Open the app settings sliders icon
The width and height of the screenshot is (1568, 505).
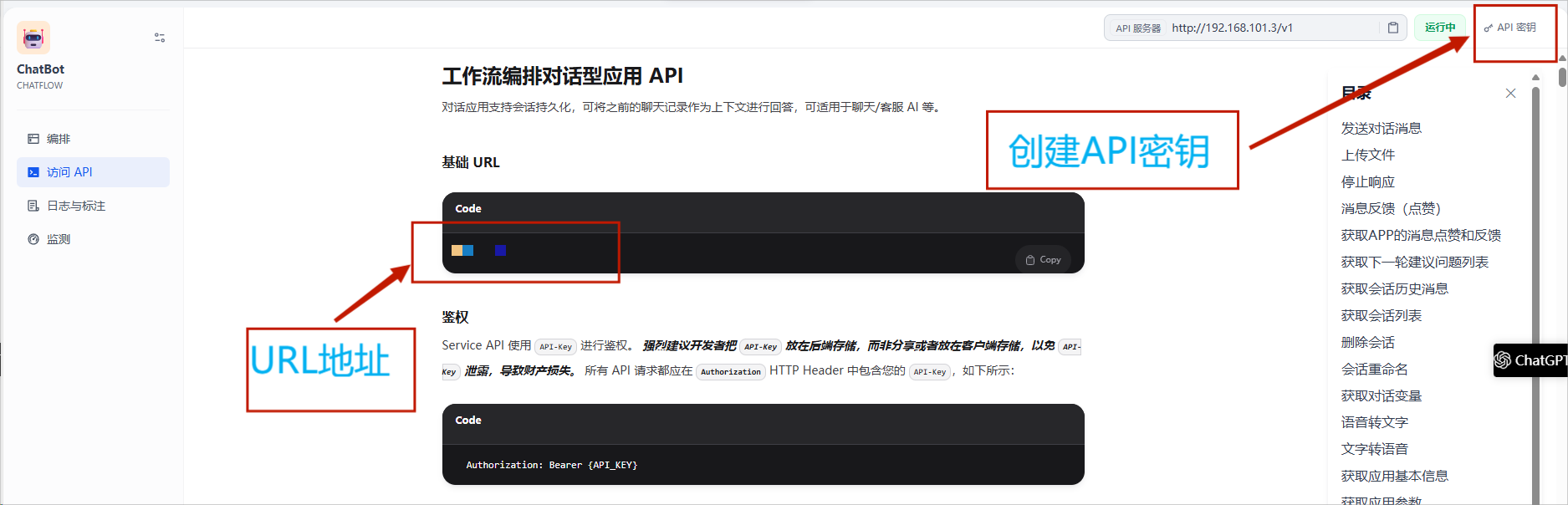160,38
